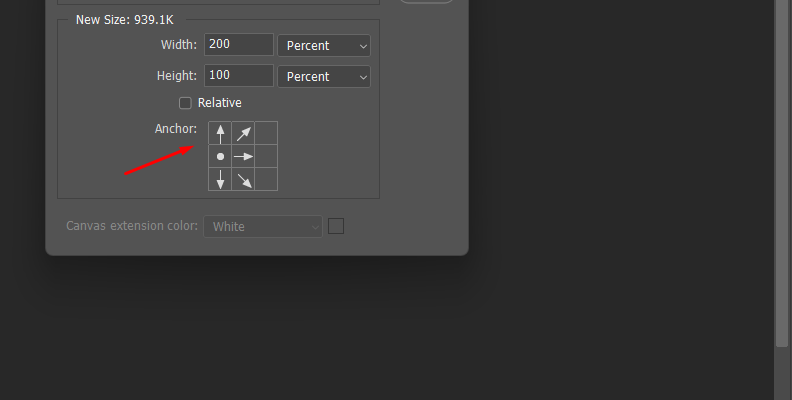The height and width of the screenshot is (400, 792).
Task: Click the right-pointing arrow anchor cell
Action: point(243,156)
